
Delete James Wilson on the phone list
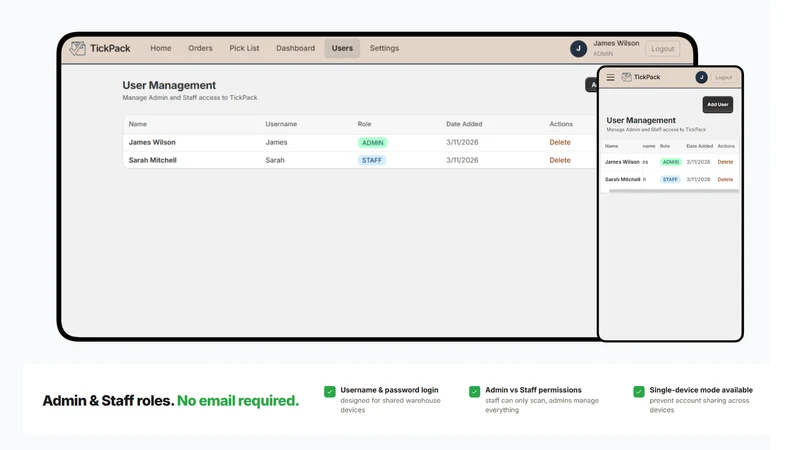tap(725, 162)
